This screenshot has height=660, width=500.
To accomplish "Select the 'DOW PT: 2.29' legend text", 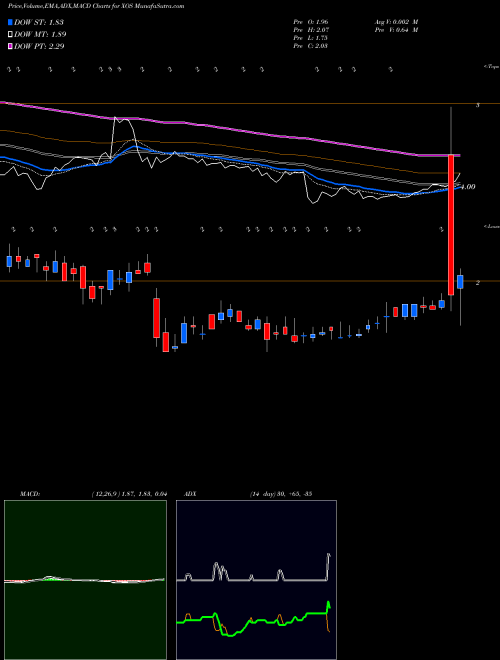I will pyautogui.click(x=39, y=46).
